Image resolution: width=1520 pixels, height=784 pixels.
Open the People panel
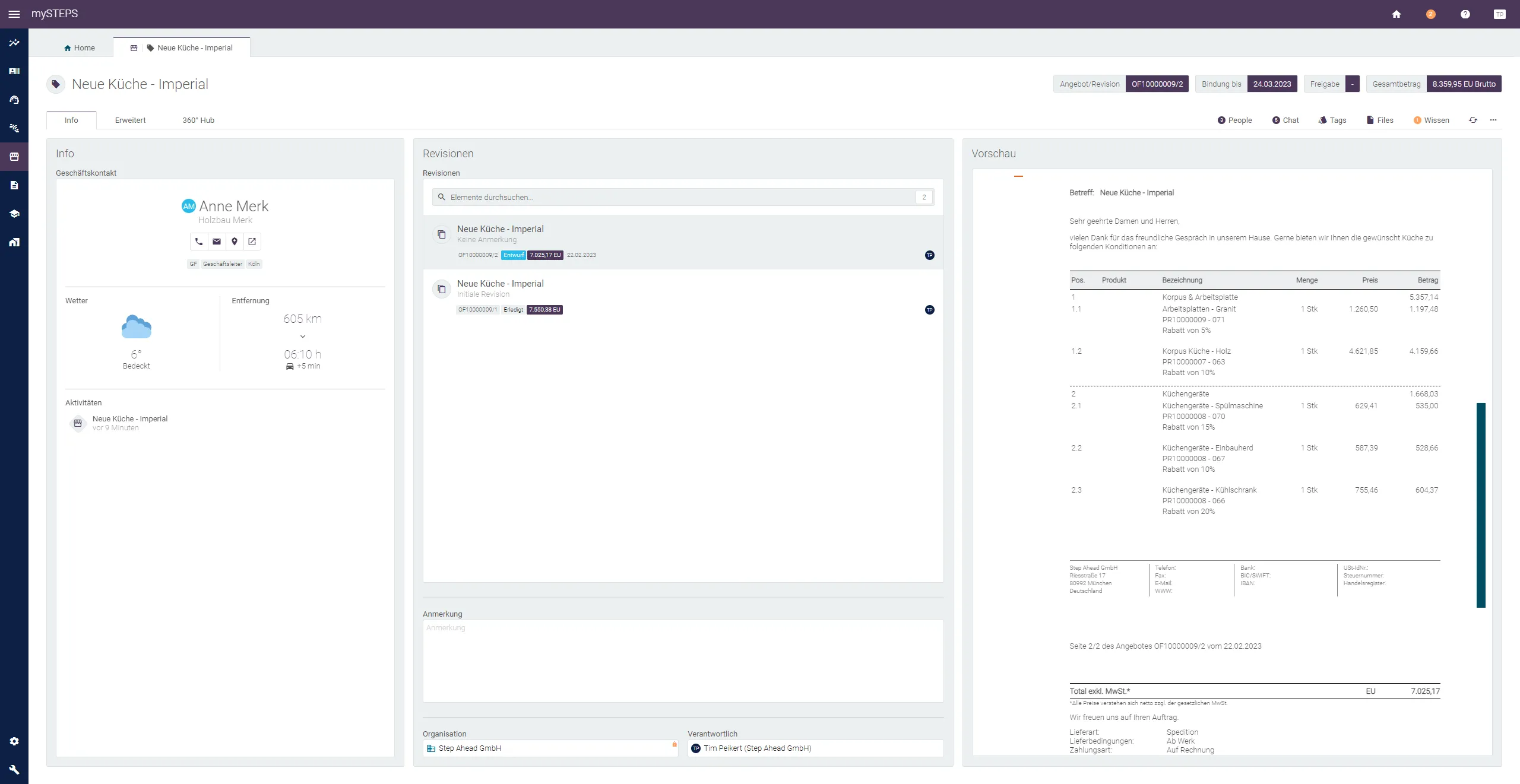tap(1235, 120)
